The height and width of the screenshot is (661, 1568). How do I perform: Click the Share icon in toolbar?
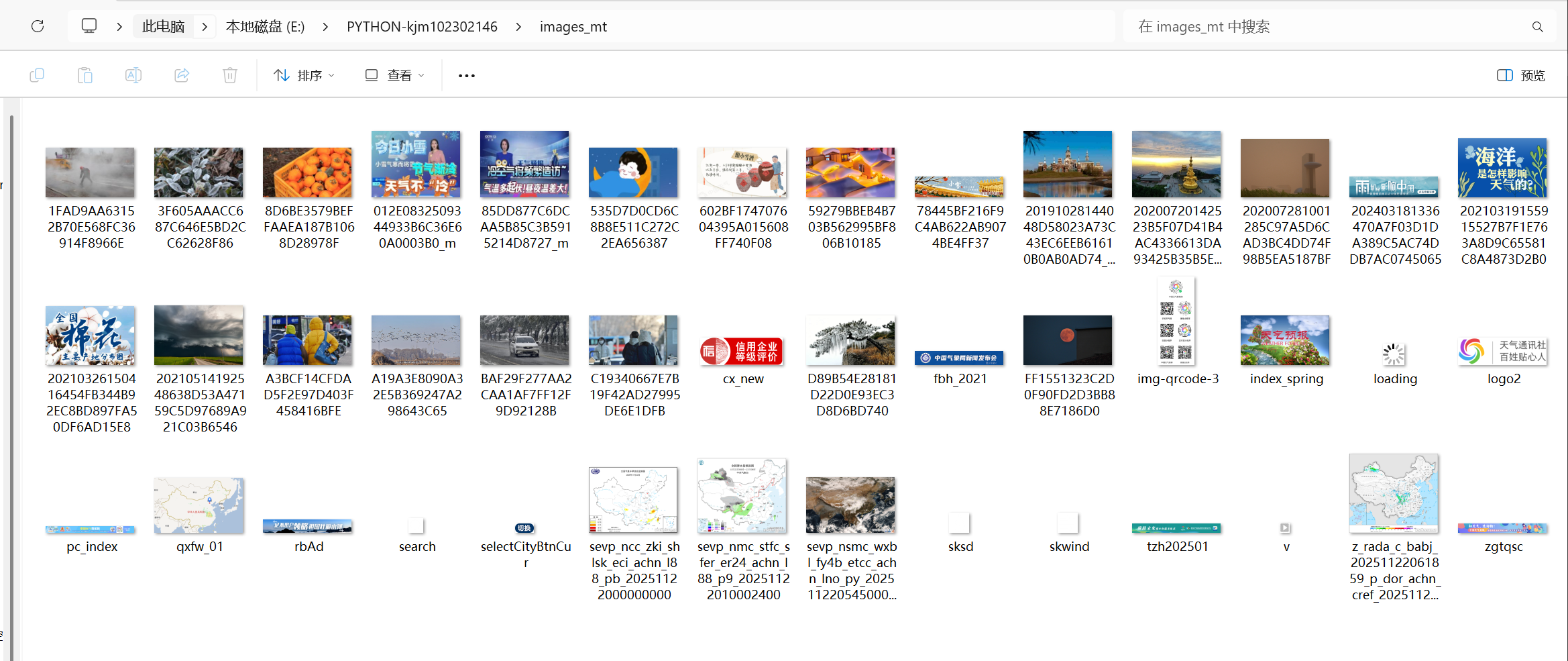[x=182, y=75]
